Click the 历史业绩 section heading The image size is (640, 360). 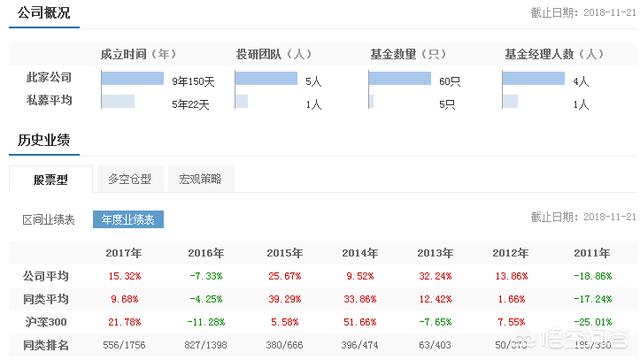point(44,140)
